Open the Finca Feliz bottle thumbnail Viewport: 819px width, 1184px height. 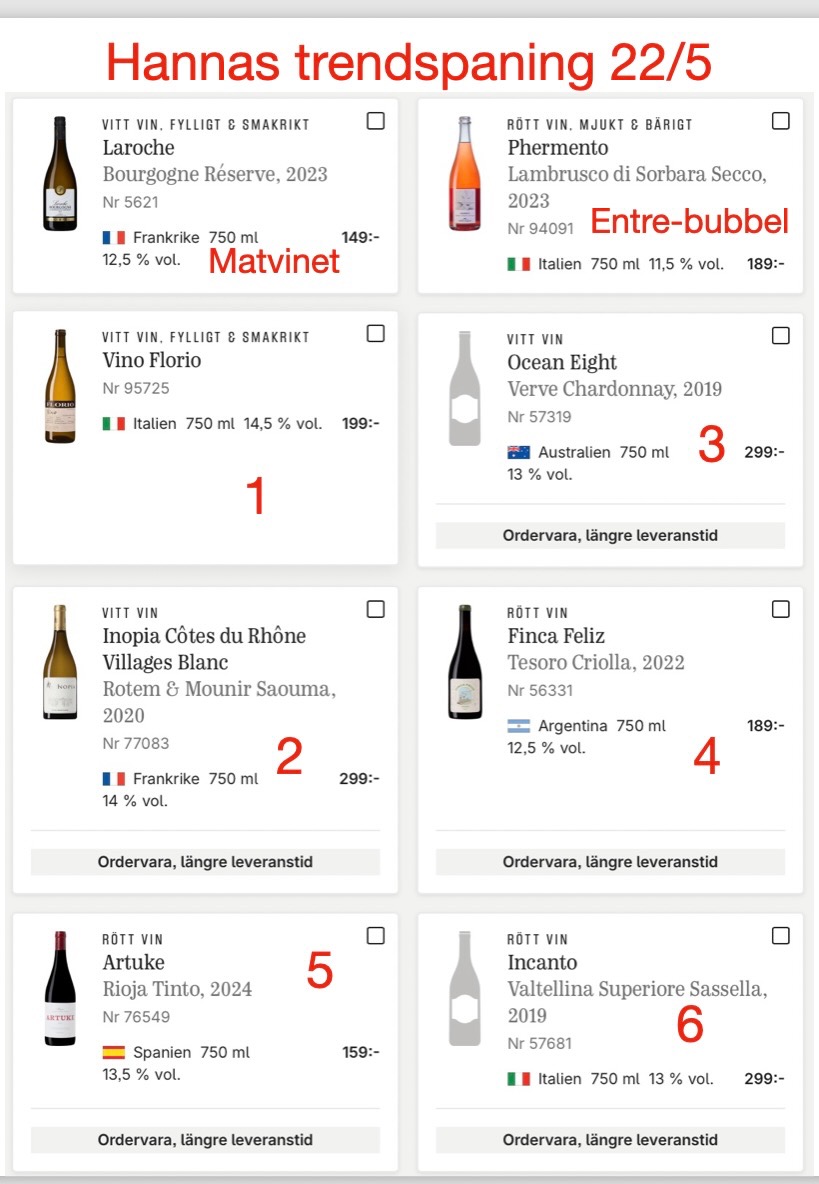464,662
